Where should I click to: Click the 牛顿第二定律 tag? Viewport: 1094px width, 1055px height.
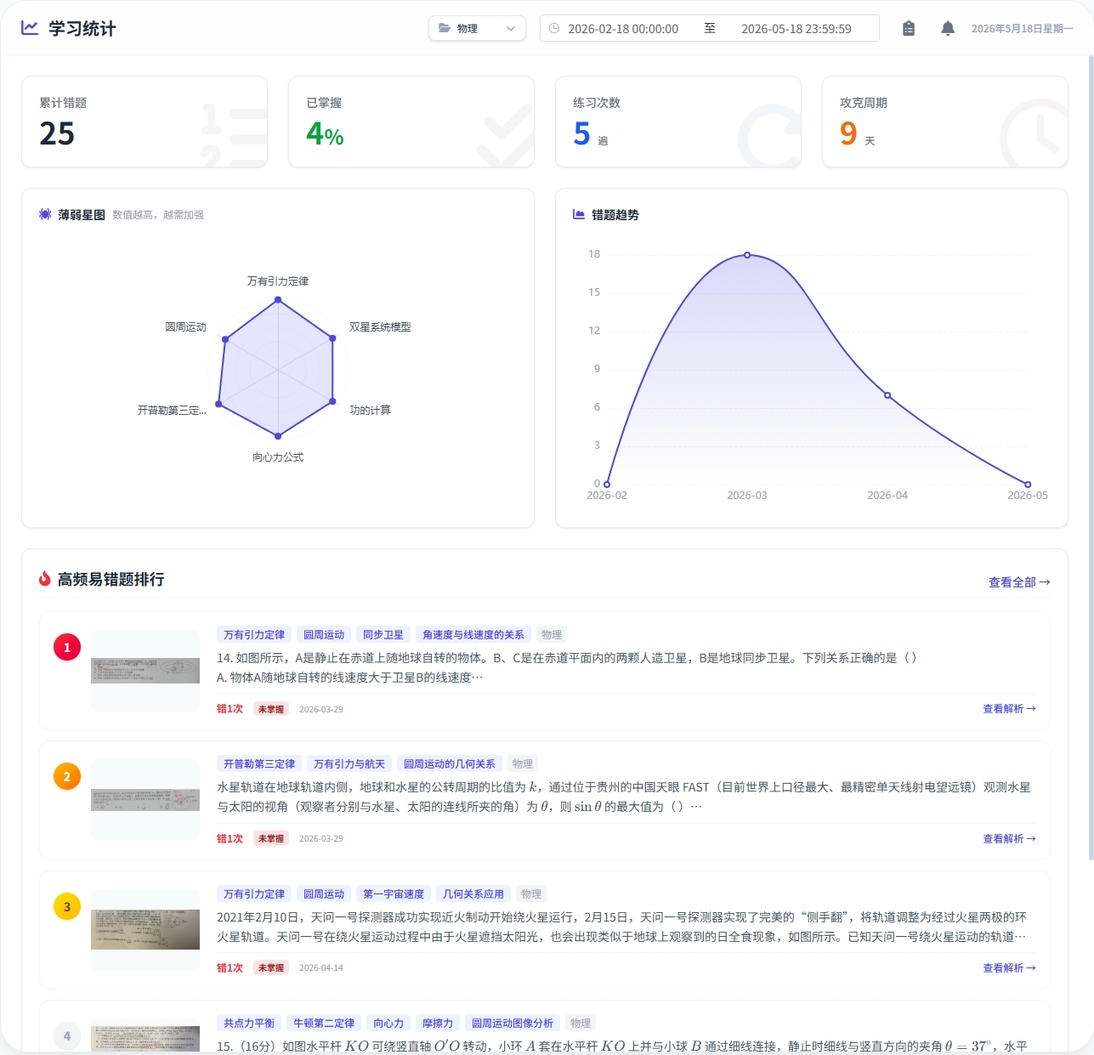point(324,1023)
